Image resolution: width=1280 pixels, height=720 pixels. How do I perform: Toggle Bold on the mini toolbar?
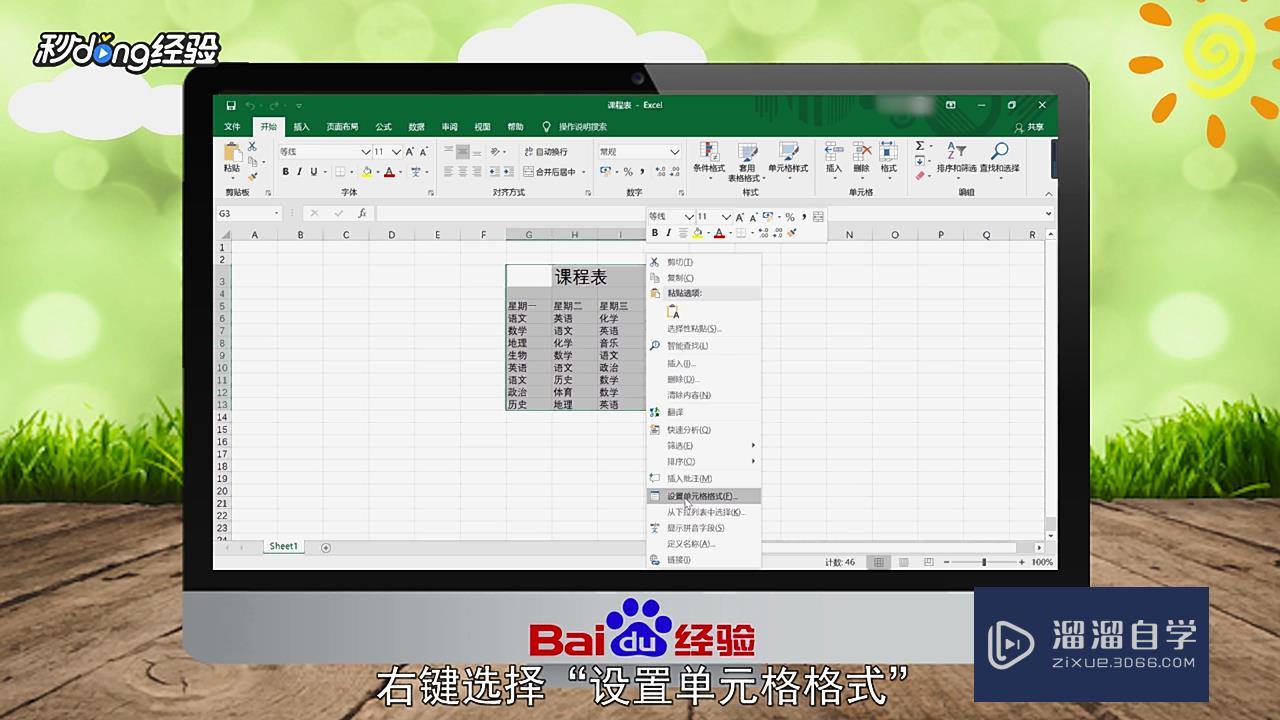(x=655, y=233)
